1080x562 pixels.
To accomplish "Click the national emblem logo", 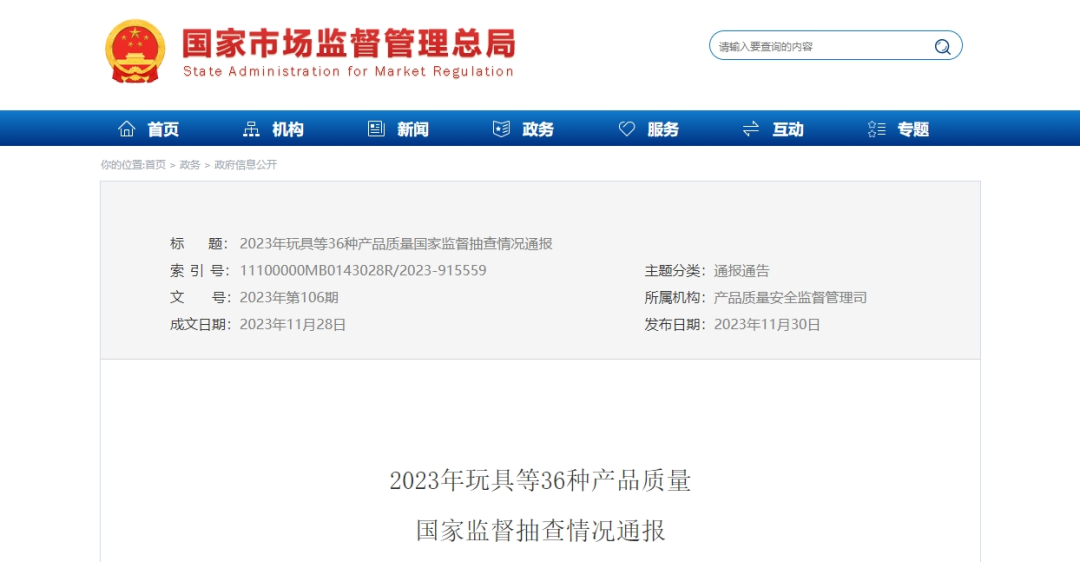I will [x=136, y=51].
